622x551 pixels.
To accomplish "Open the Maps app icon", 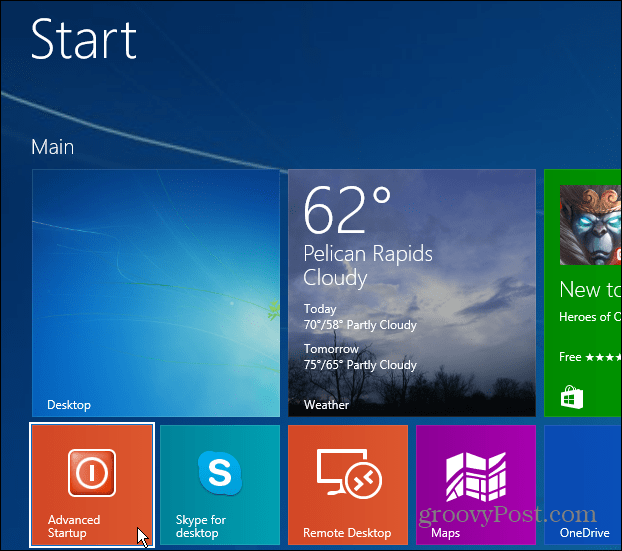I will [476, 477].
